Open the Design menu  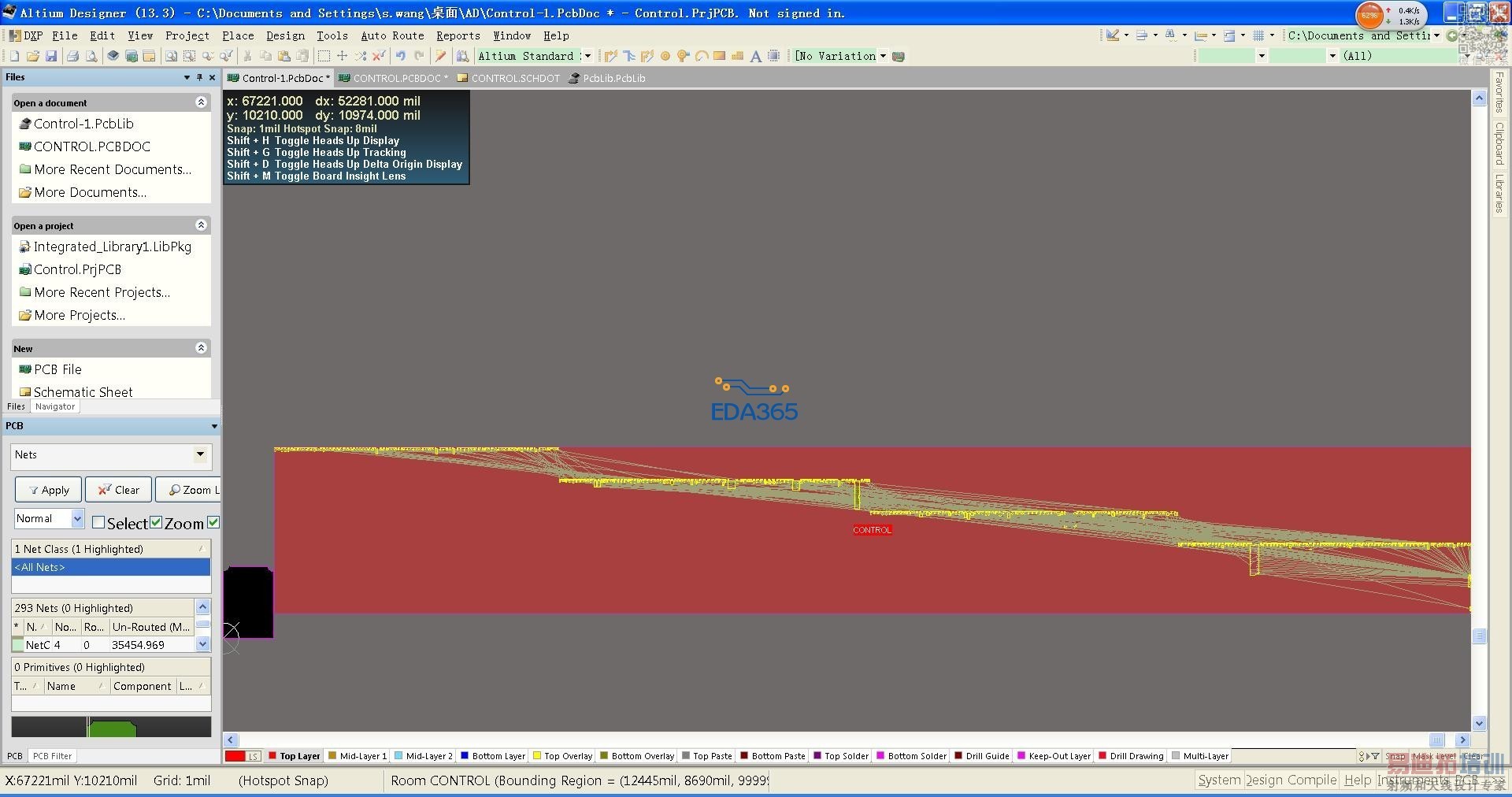[285, 35]
